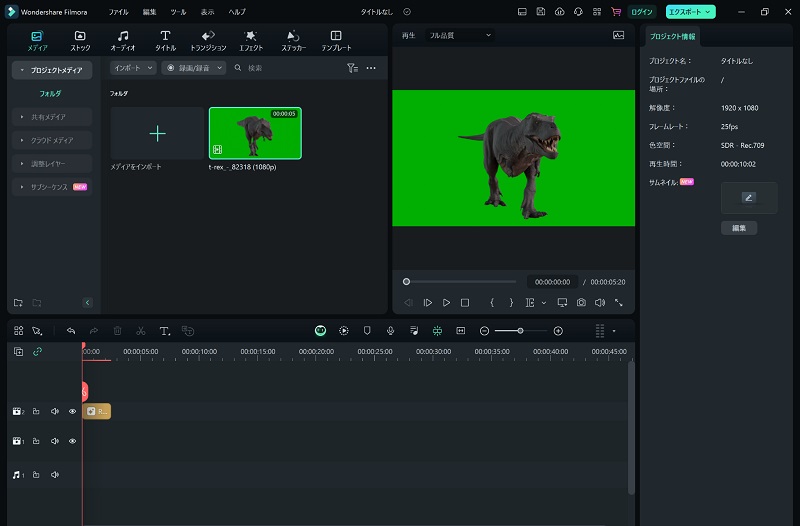This screenshot has height=526, width=800.
Task: Click the timeline zoom slider handle
Action: (520, 331)
